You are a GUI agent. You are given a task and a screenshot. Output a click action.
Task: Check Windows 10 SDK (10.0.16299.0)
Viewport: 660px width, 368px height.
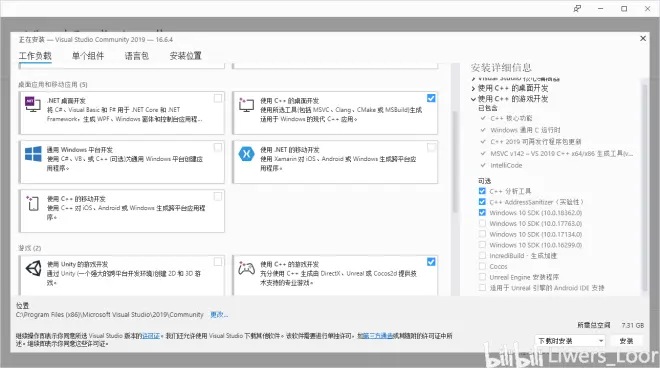pos(482,245)
